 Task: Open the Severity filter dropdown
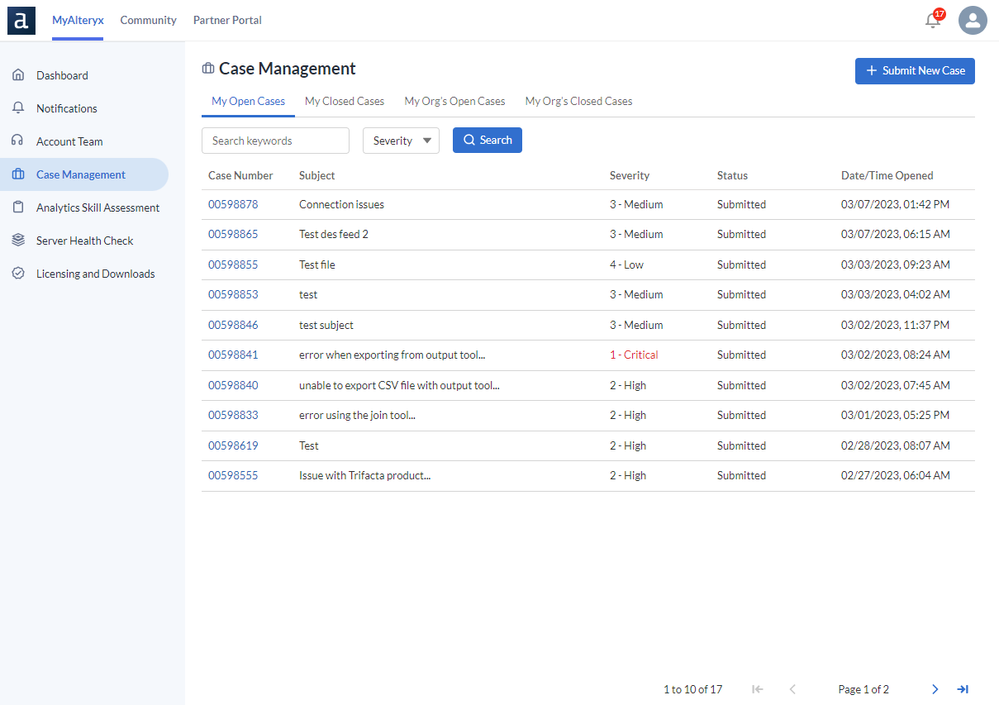pyautogui.click(x=400, y=140)
